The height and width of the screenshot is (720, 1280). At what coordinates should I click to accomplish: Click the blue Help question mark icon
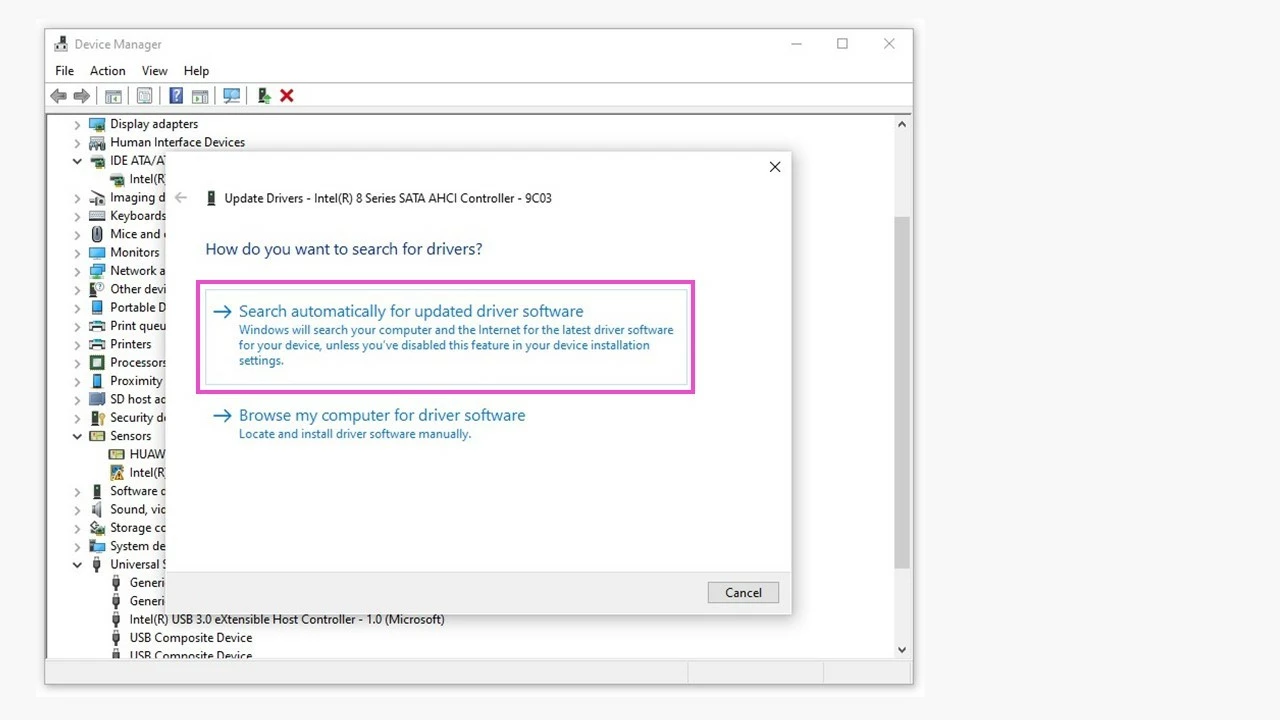176,96
